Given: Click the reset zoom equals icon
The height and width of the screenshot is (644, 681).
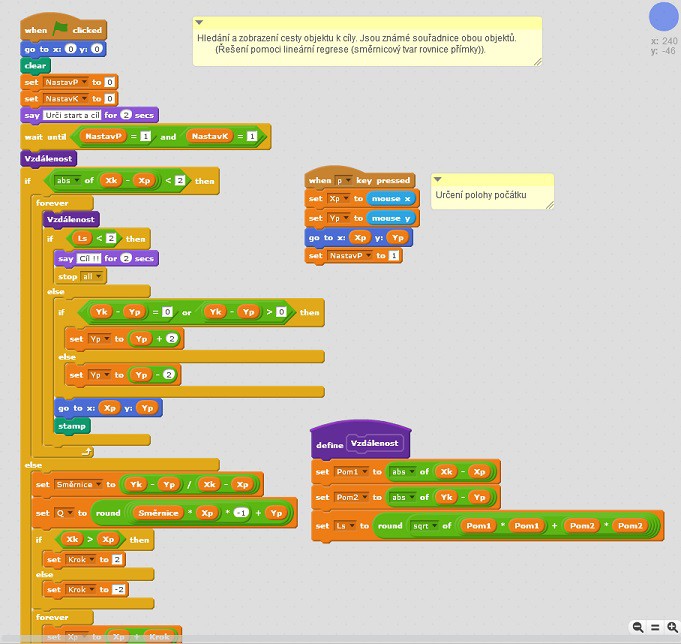Looking at the screenshot, I should tap(655, 627).
